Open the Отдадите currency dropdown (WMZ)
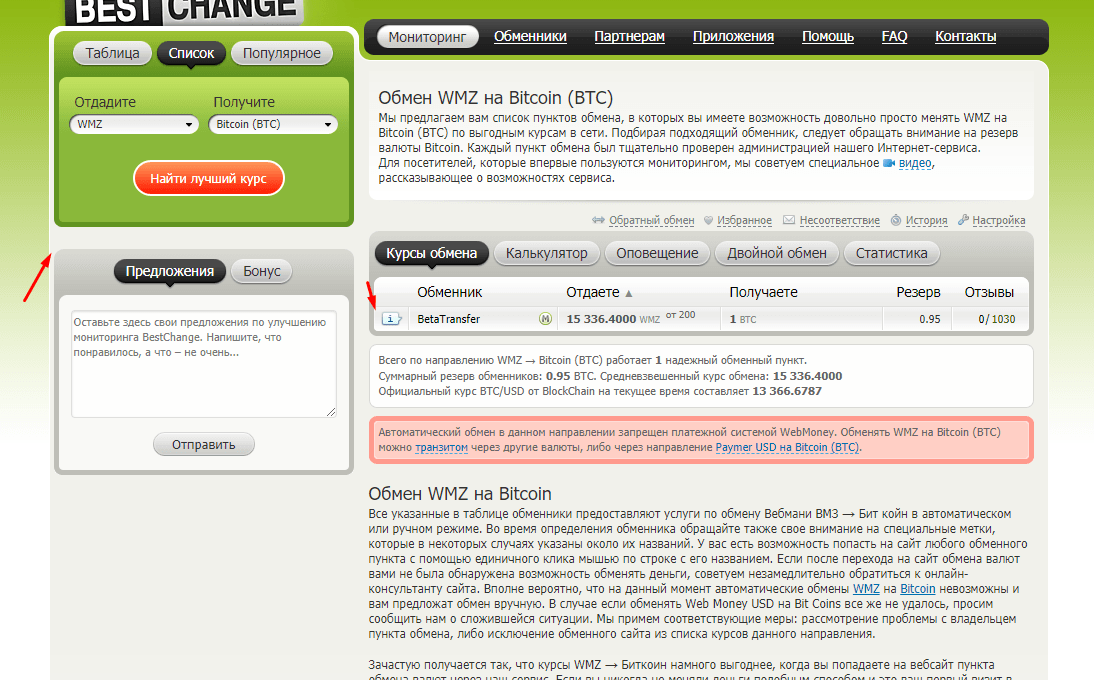This screenshot has height=680, width=1094. coord(135,125)
